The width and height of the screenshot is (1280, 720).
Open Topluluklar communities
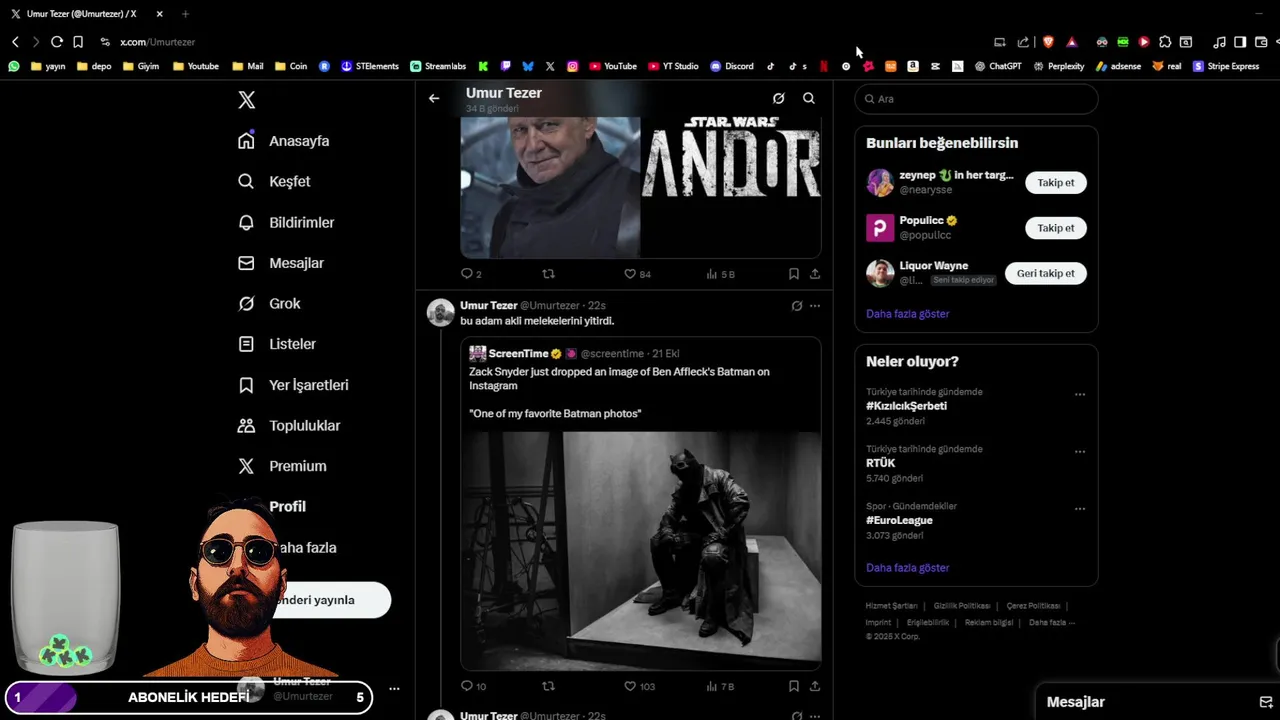[289, 425]
